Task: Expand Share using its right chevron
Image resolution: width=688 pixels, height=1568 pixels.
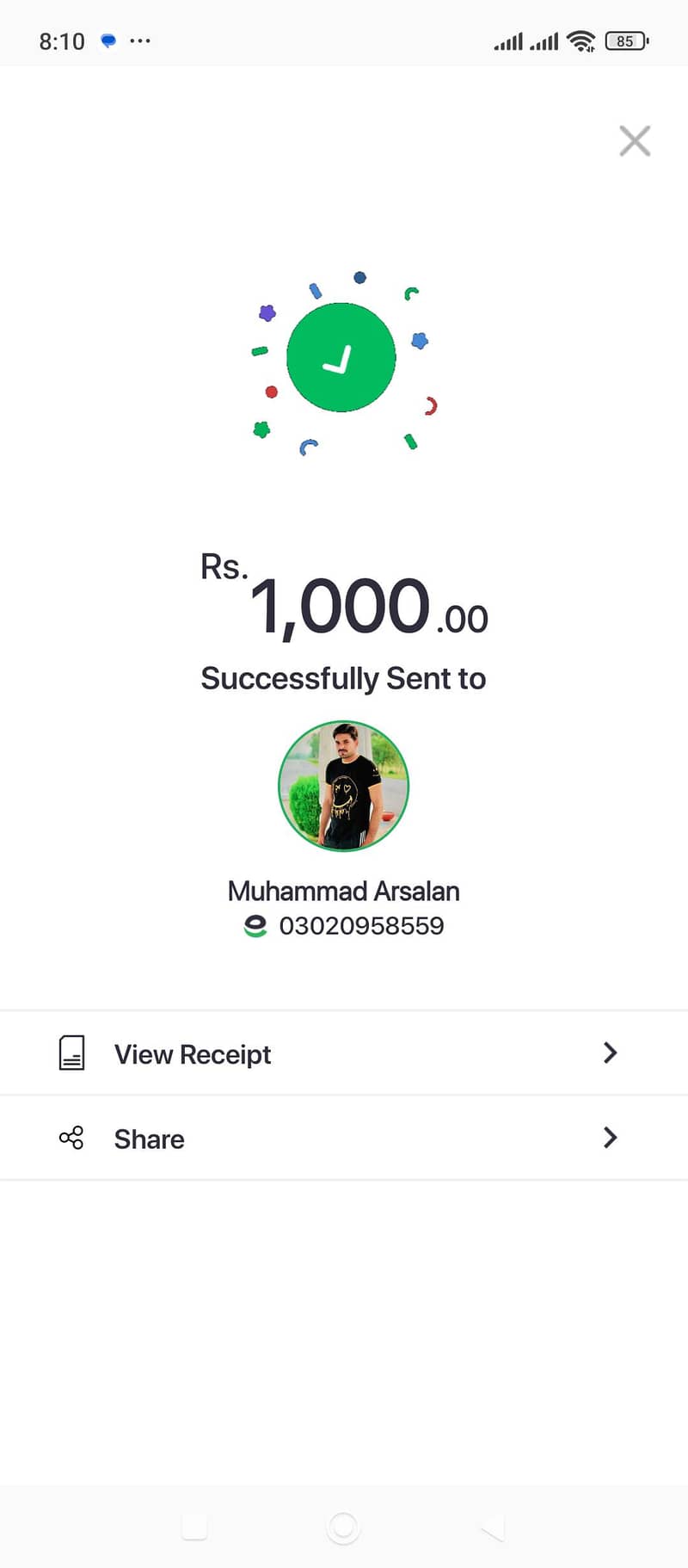Action: click(610, 1138)
